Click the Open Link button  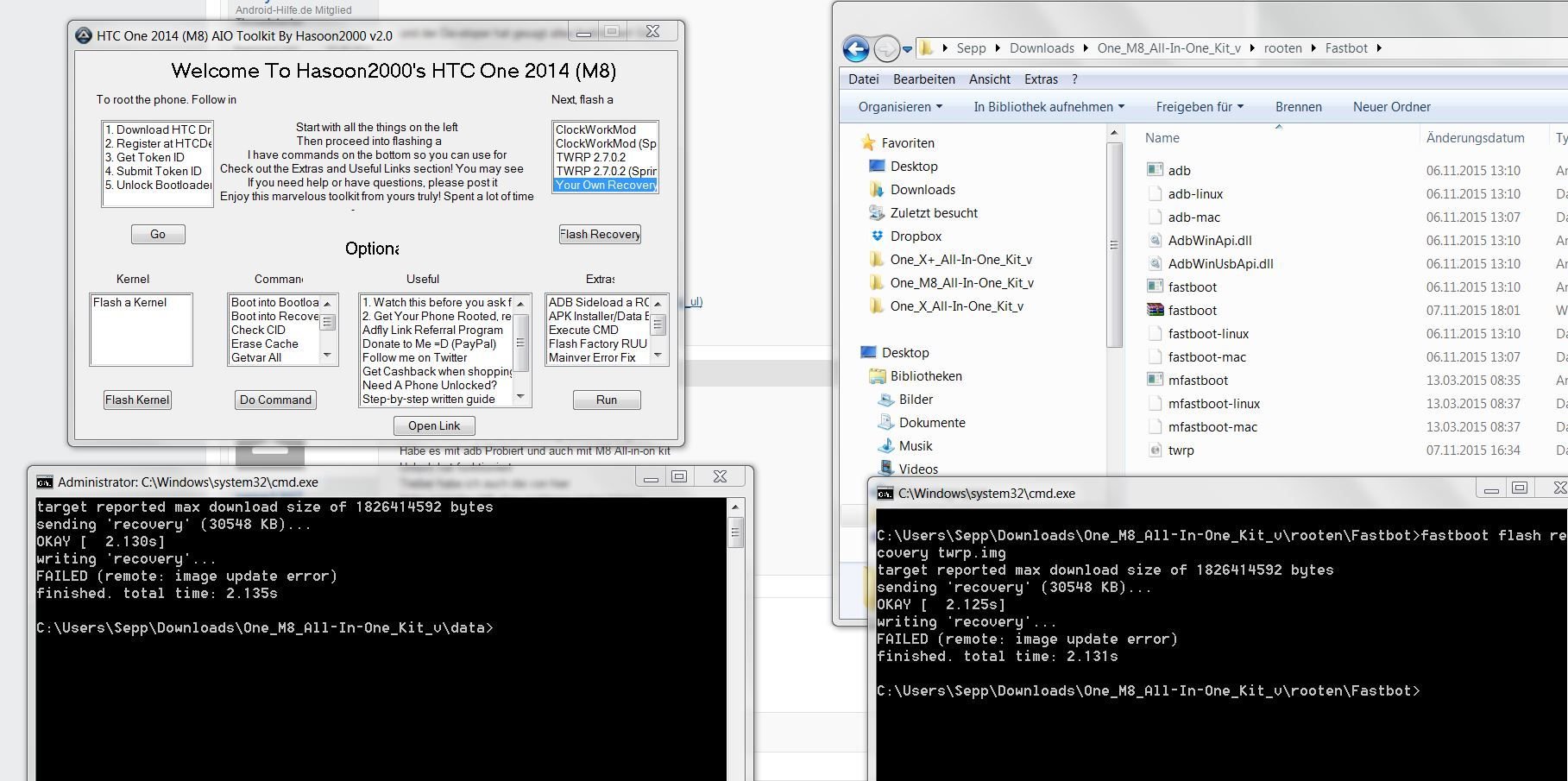click(434, 425)
